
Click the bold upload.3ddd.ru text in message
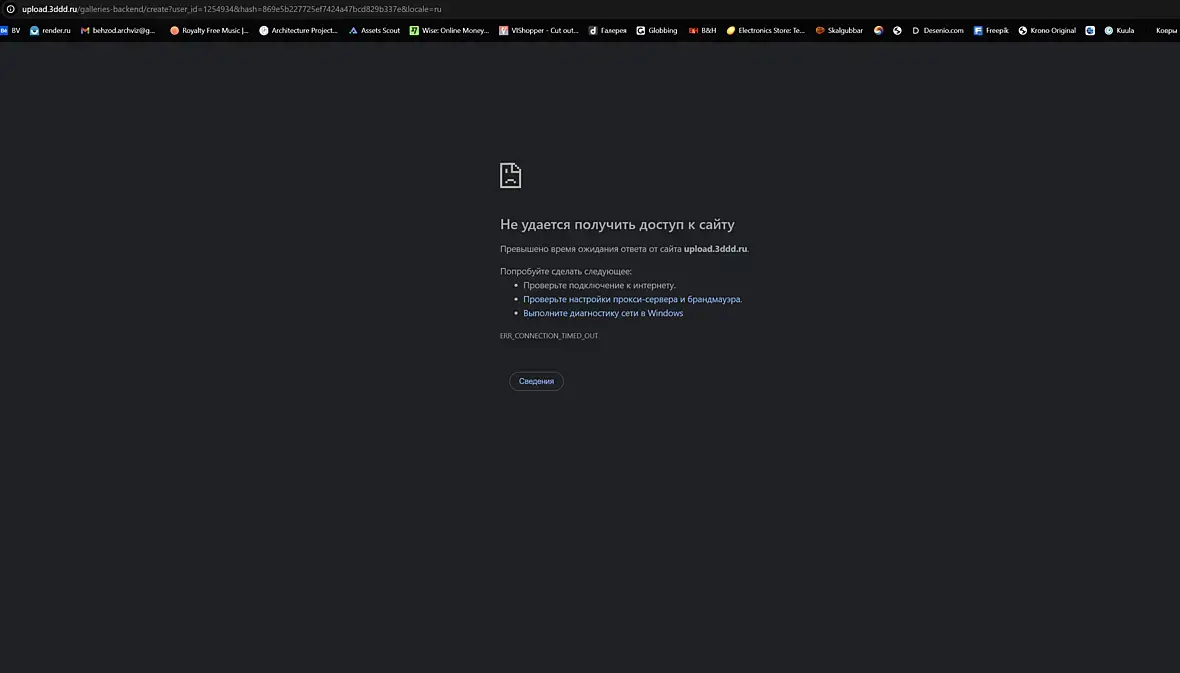pyautogui.click(x=715, y=249)
